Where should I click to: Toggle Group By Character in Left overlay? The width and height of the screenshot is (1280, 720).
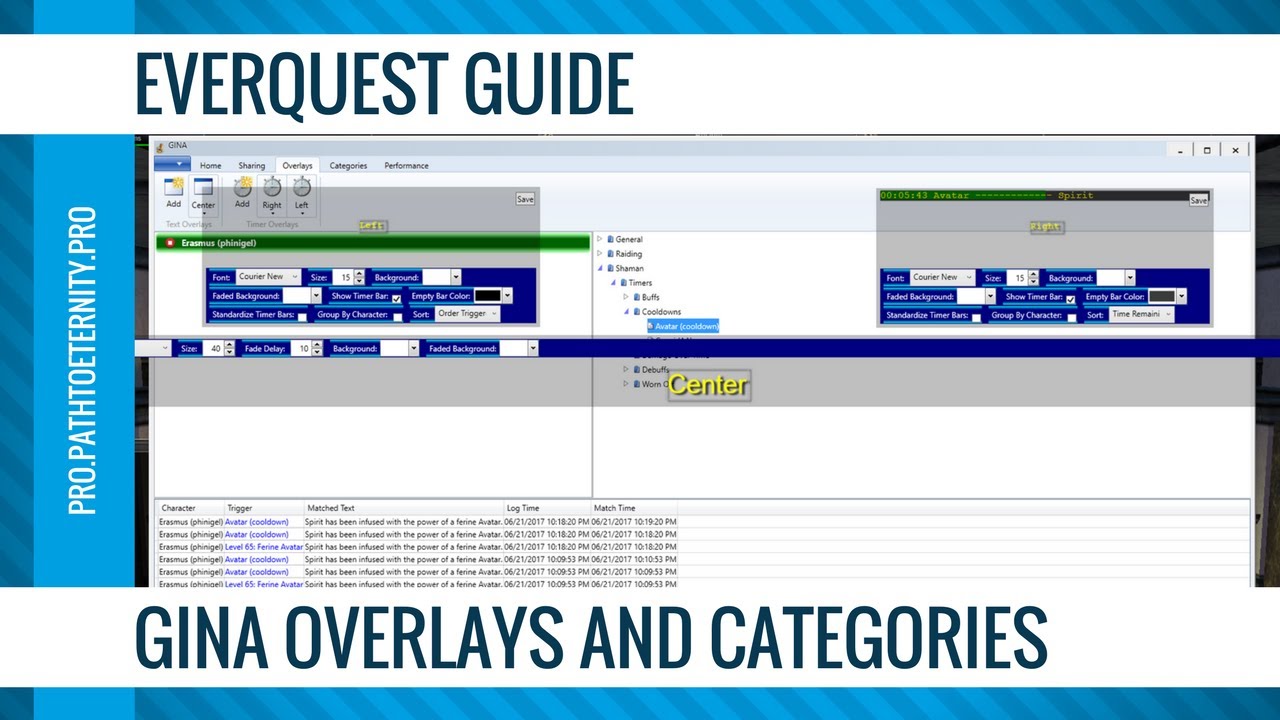click(398, 317)
